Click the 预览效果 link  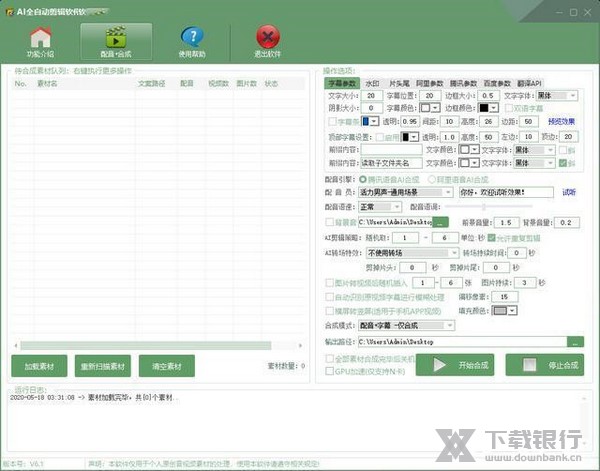click(x=561, y=121)
